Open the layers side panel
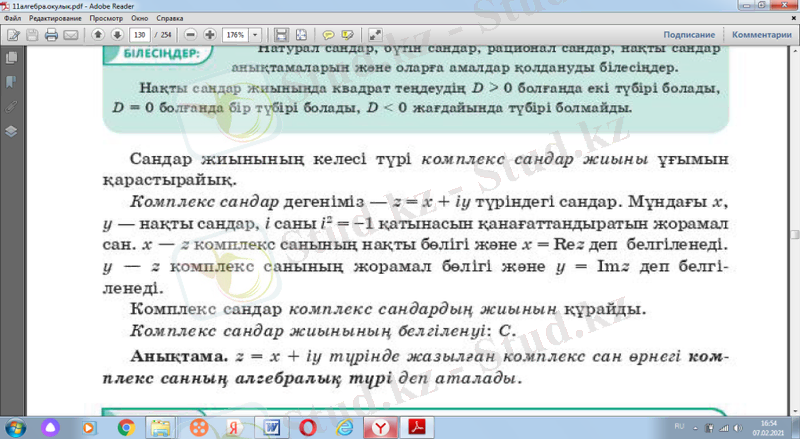This screenshot has width=800, height=439. pos(10,130)
